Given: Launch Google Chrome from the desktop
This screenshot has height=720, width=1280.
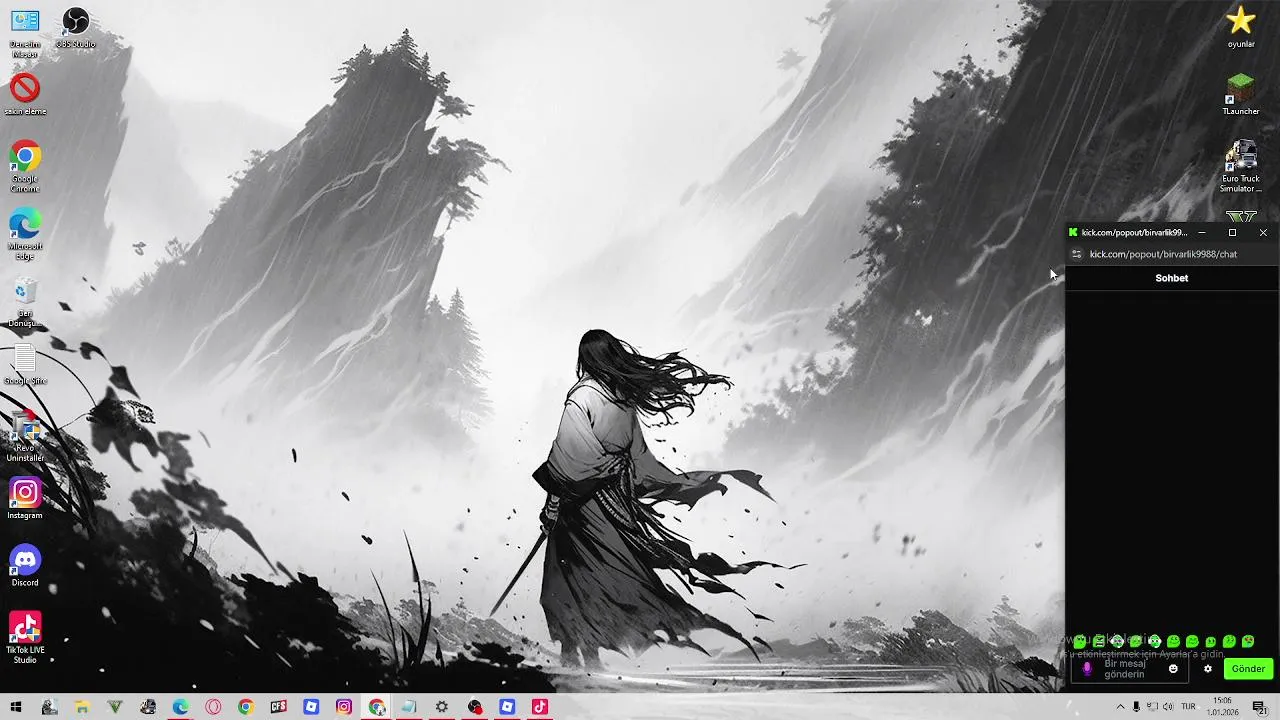Looking at the screenshot, I should (x=25, y=166).
